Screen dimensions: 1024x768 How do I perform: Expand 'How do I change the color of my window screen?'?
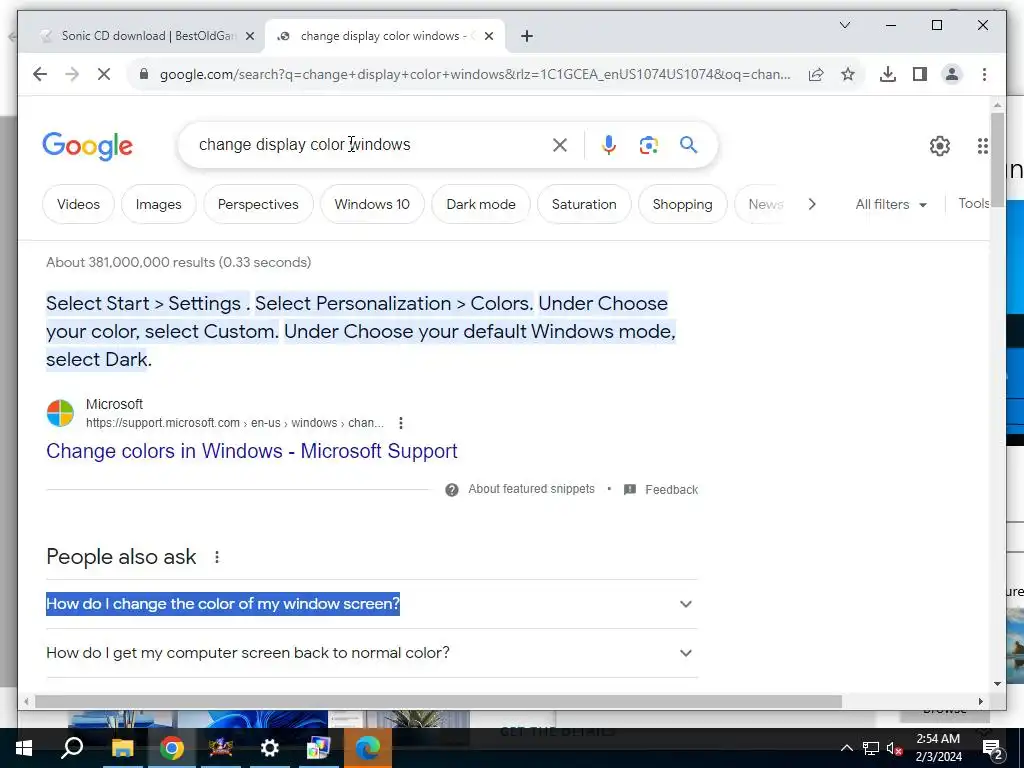[x=372, y=603]
